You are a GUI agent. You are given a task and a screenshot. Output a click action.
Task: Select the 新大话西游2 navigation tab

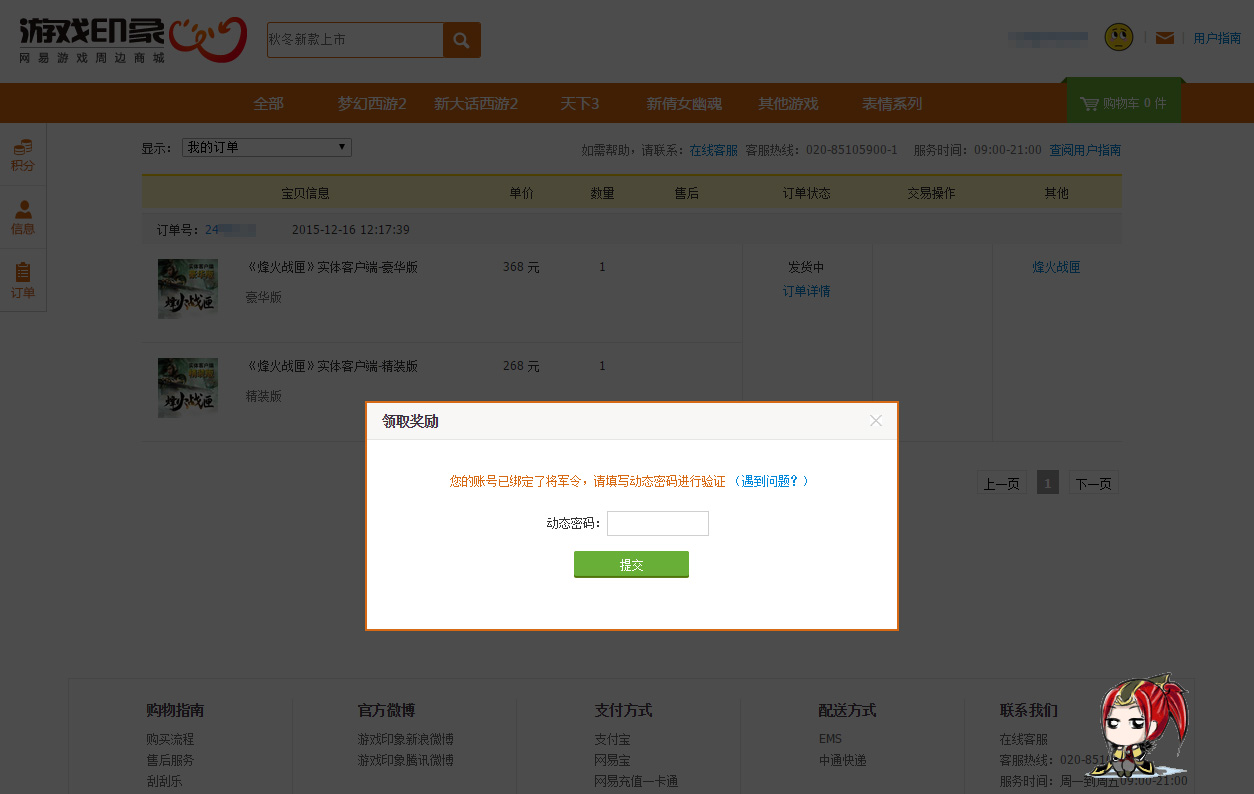pos(476,103)
